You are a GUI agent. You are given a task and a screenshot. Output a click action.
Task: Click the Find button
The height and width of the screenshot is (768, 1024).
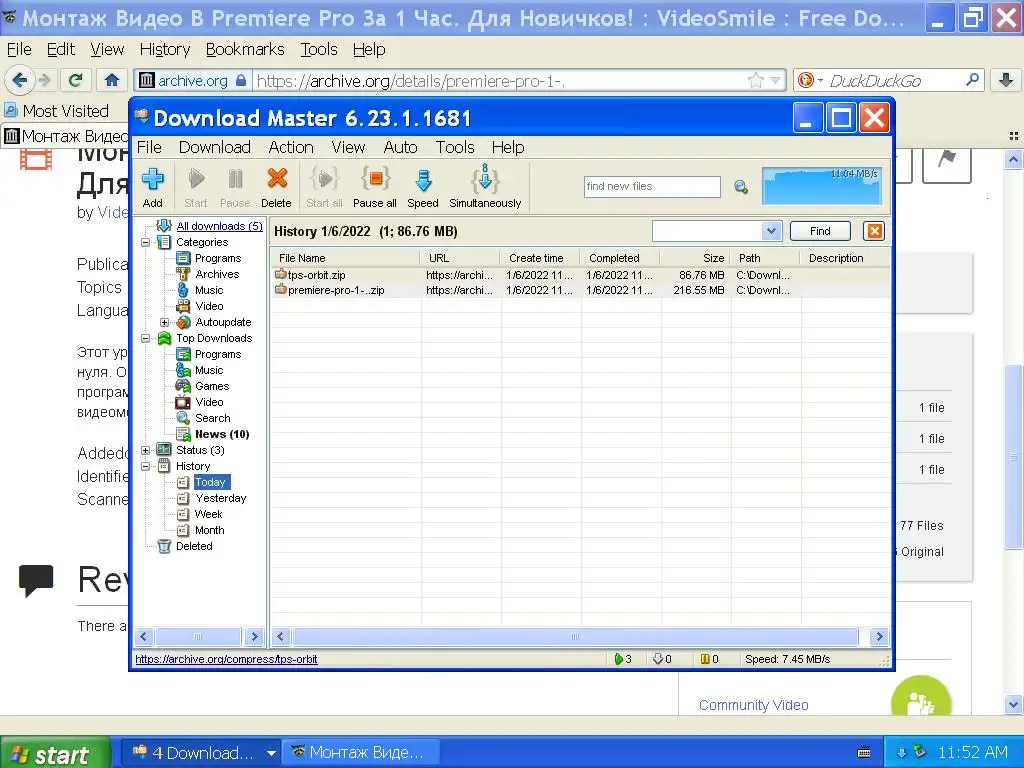820,231
